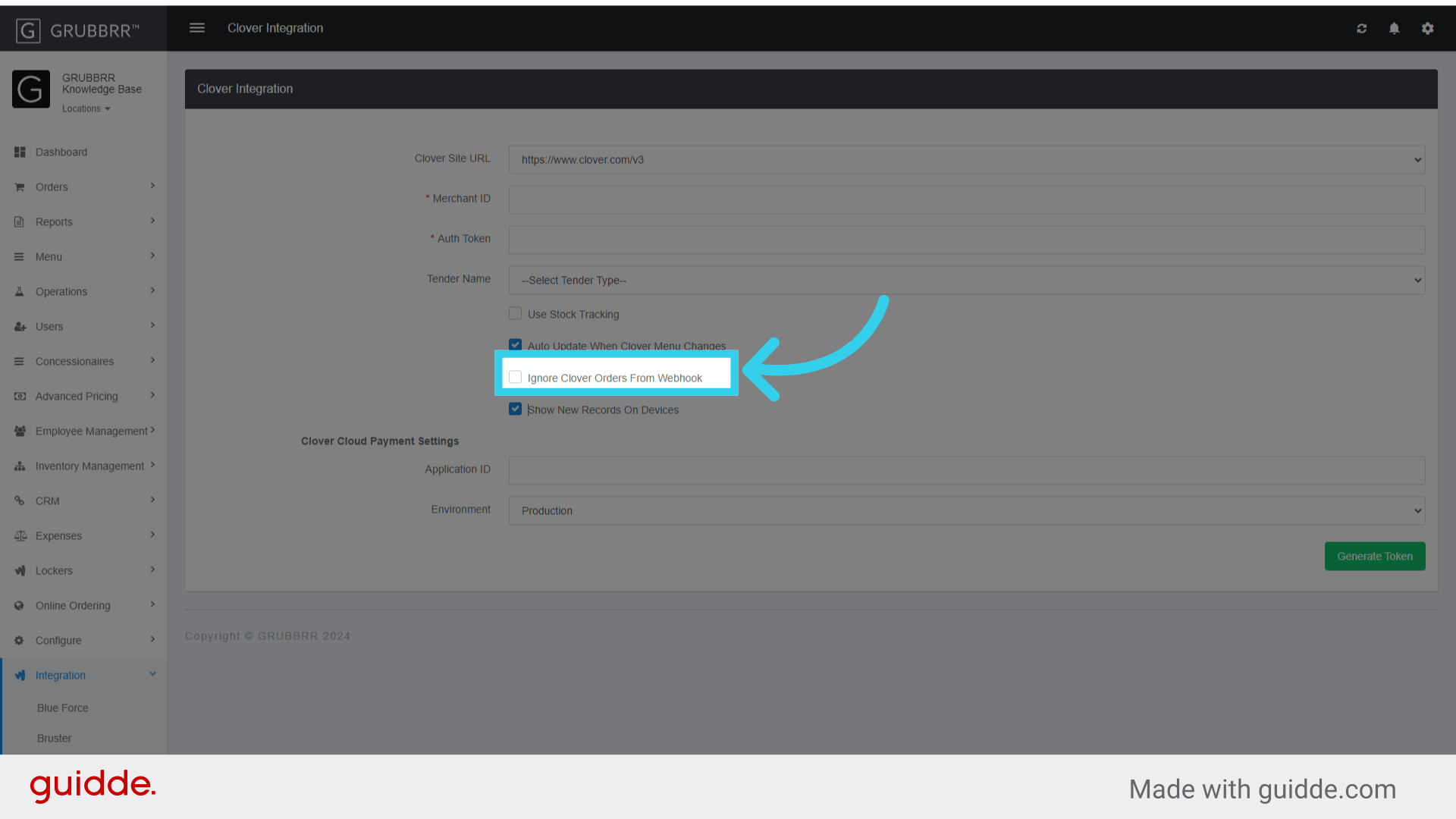Click the Lockers icon
The height and width of the screenshot is (819, 1456).
20,571
